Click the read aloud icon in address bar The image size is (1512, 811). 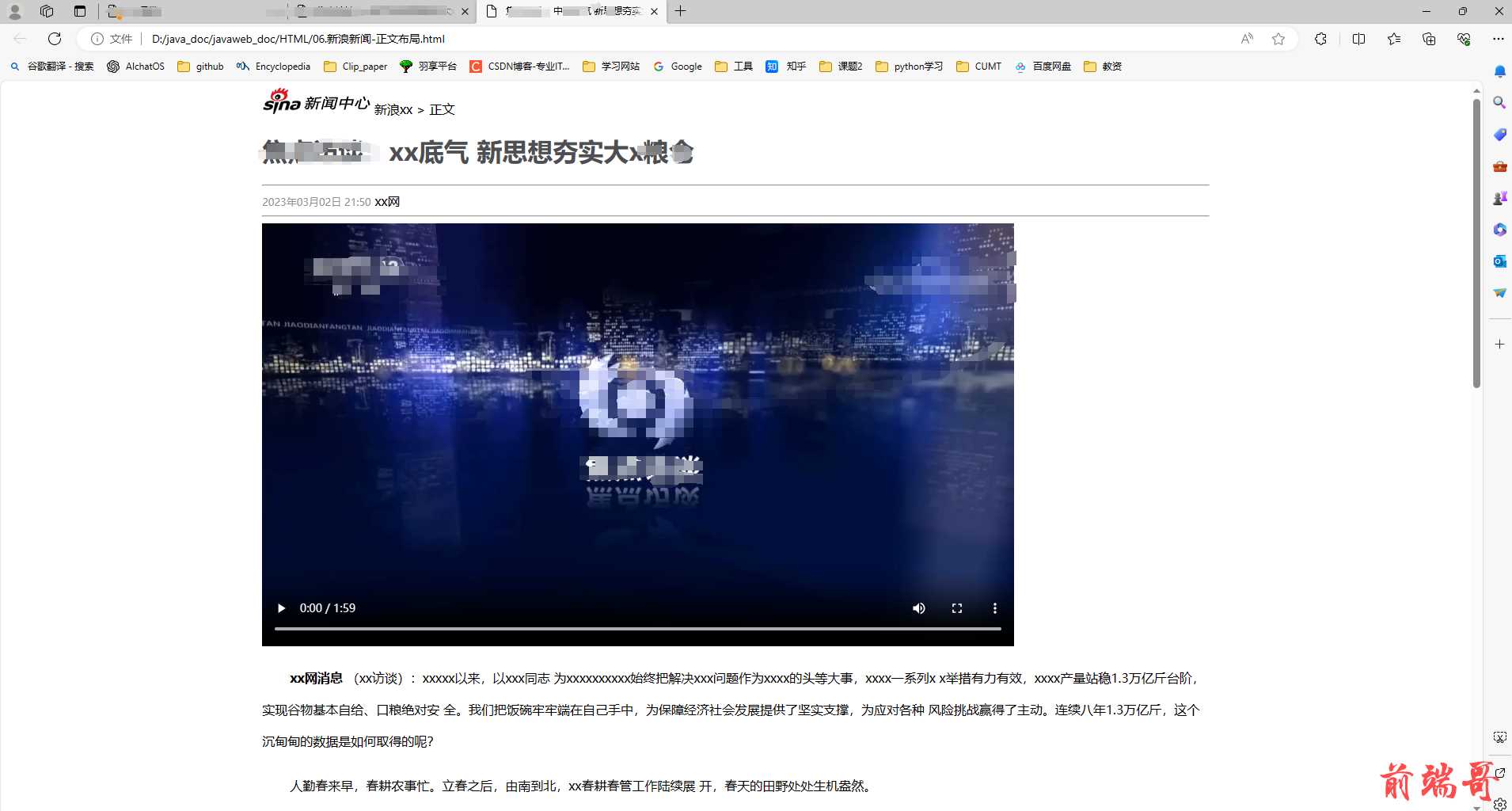pyautogui.click(x=1247, y=39)
